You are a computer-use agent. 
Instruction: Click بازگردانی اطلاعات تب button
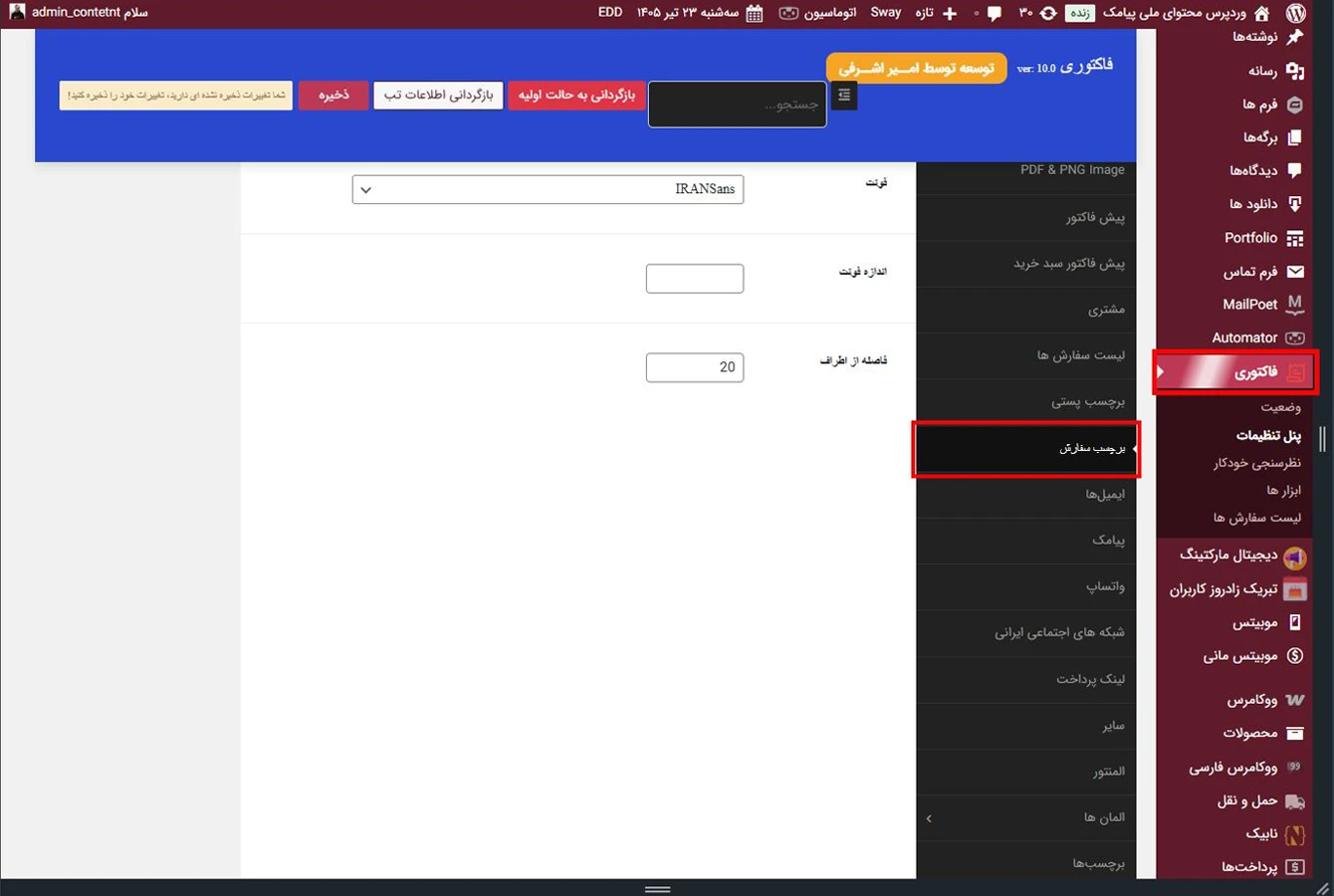pyautogui.click(x=438, y=95)
